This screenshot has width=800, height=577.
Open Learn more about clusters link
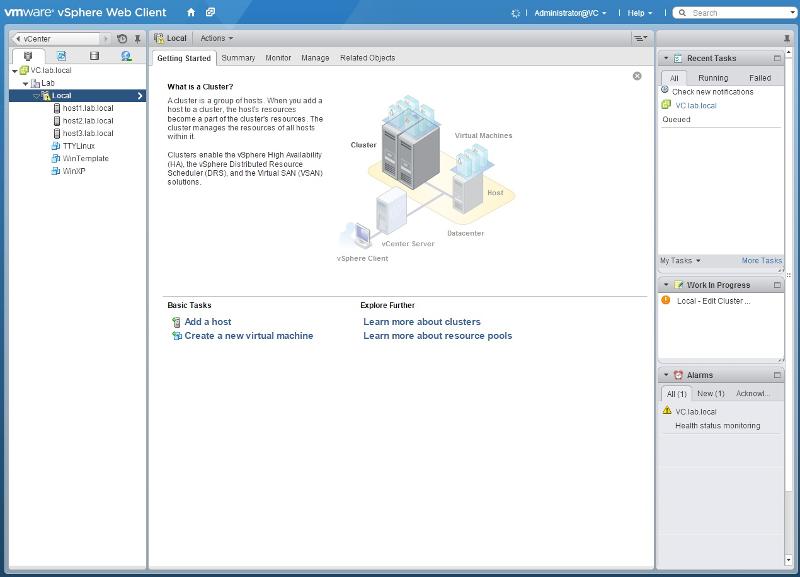(x=422, y=322)
